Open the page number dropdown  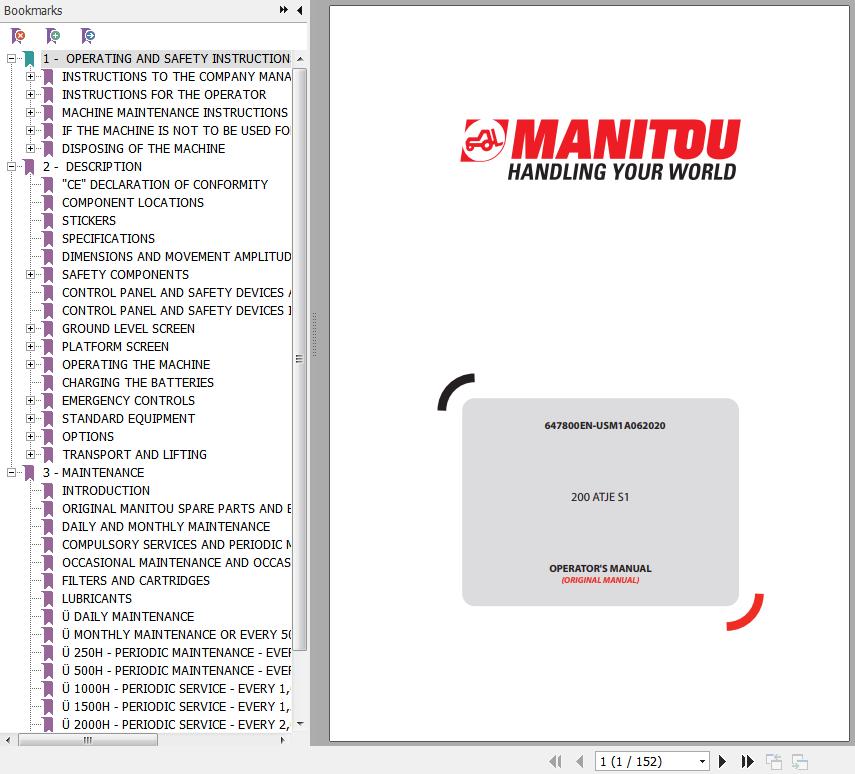coord(702,761)
